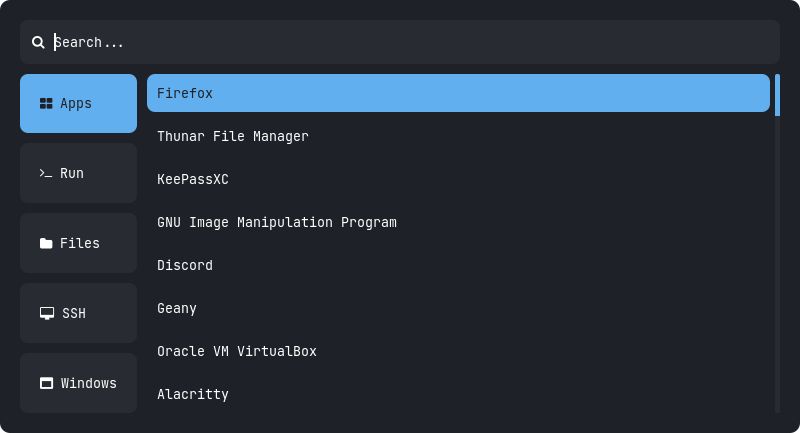Open the Files mode tab
800x433 pixels.
(78, 243)
